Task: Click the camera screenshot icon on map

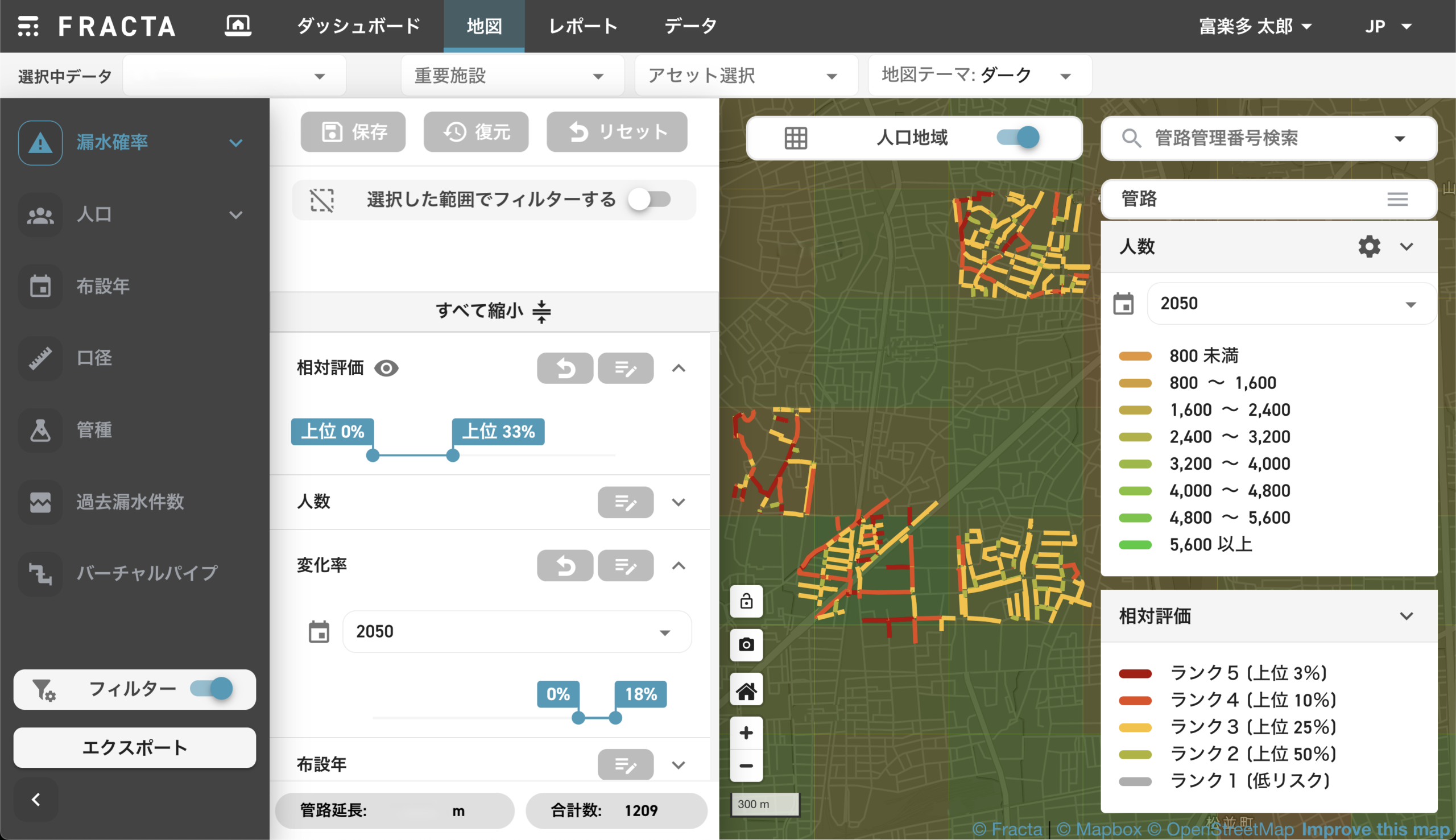Action: point(746,644)
